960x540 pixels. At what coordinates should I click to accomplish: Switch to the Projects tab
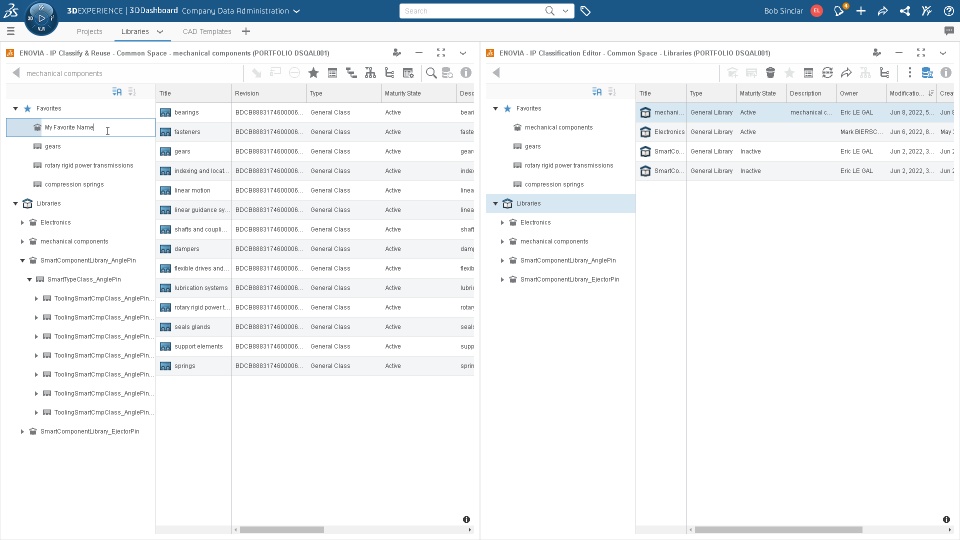point(89,31)
